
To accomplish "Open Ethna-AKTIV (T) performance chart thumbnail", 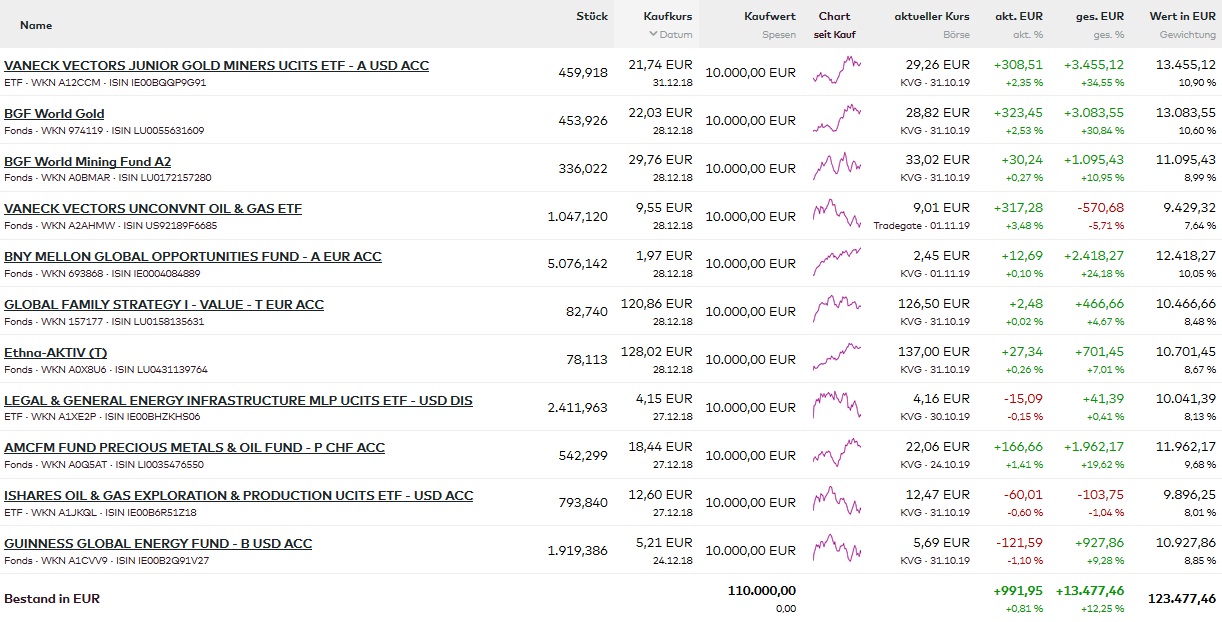I will pyautogui.click(x=836, y=359).
